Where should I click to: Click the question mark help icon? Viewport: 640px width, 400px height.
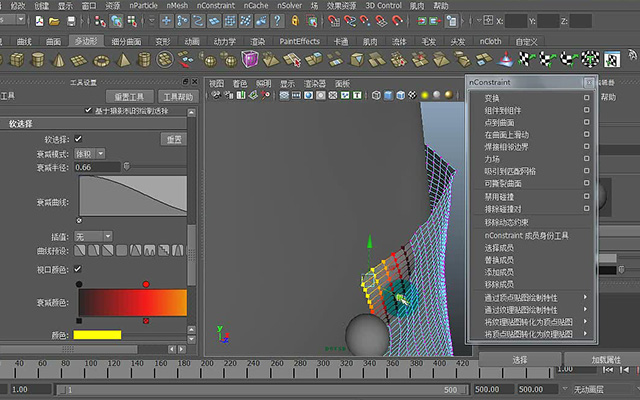pos(277,20)
